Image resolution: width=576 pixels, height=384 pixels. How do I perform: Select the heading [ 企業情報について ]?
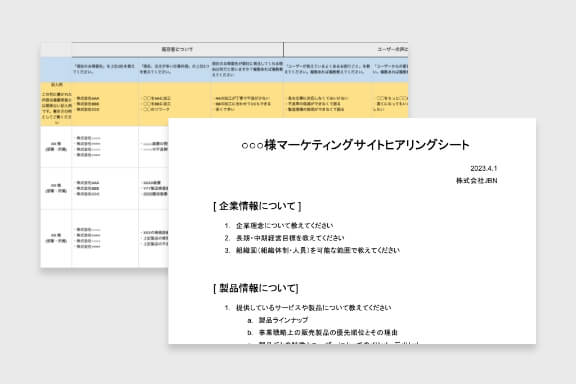(257, 206)
